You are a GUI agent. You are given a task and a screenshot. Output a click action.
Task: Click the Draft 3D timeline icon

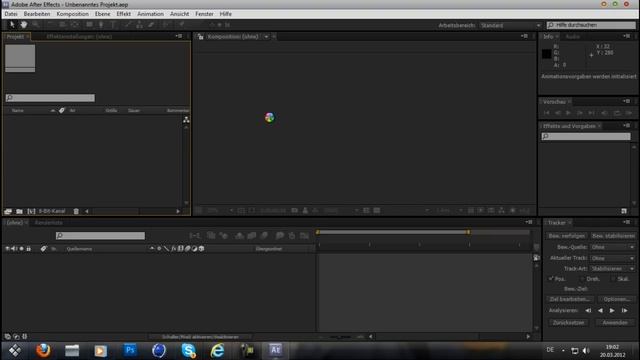click(223, 236)
